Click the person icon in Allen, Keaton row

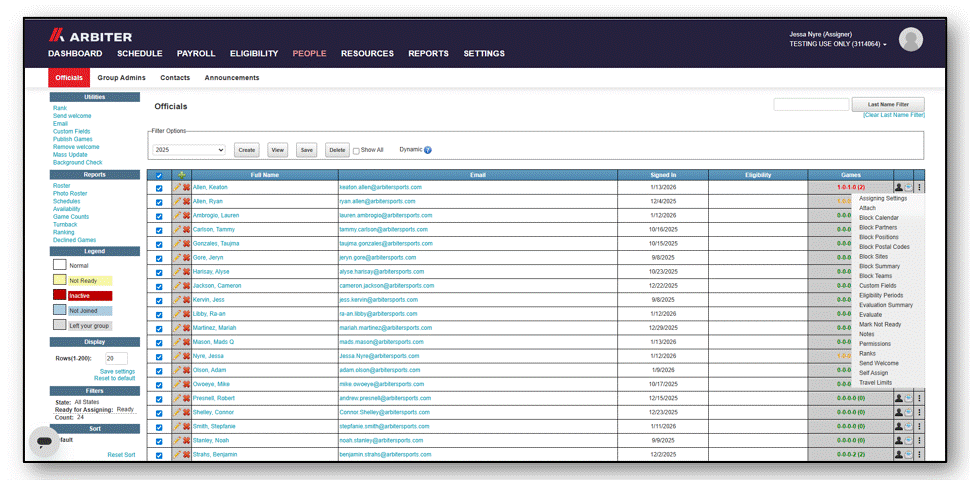[x=898, y=187]
